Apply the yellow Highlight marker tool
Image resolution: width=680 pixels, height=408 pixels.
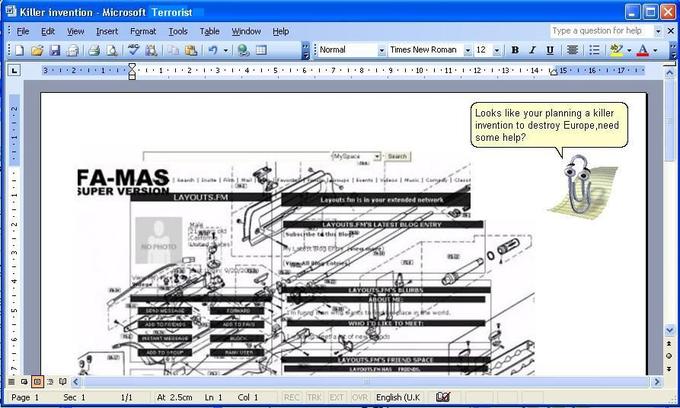coord(616,50)
